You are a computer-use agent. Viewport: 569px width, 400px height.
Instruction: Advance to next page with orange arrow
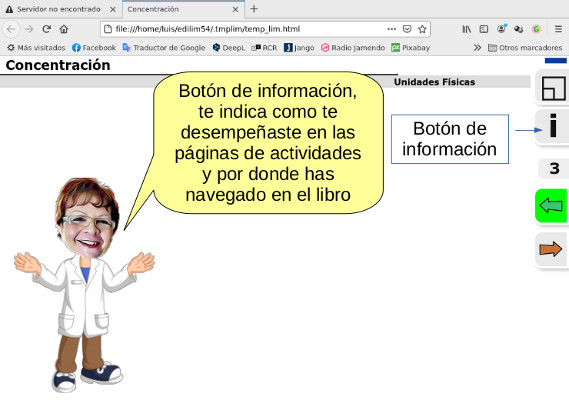click(551, 250)
